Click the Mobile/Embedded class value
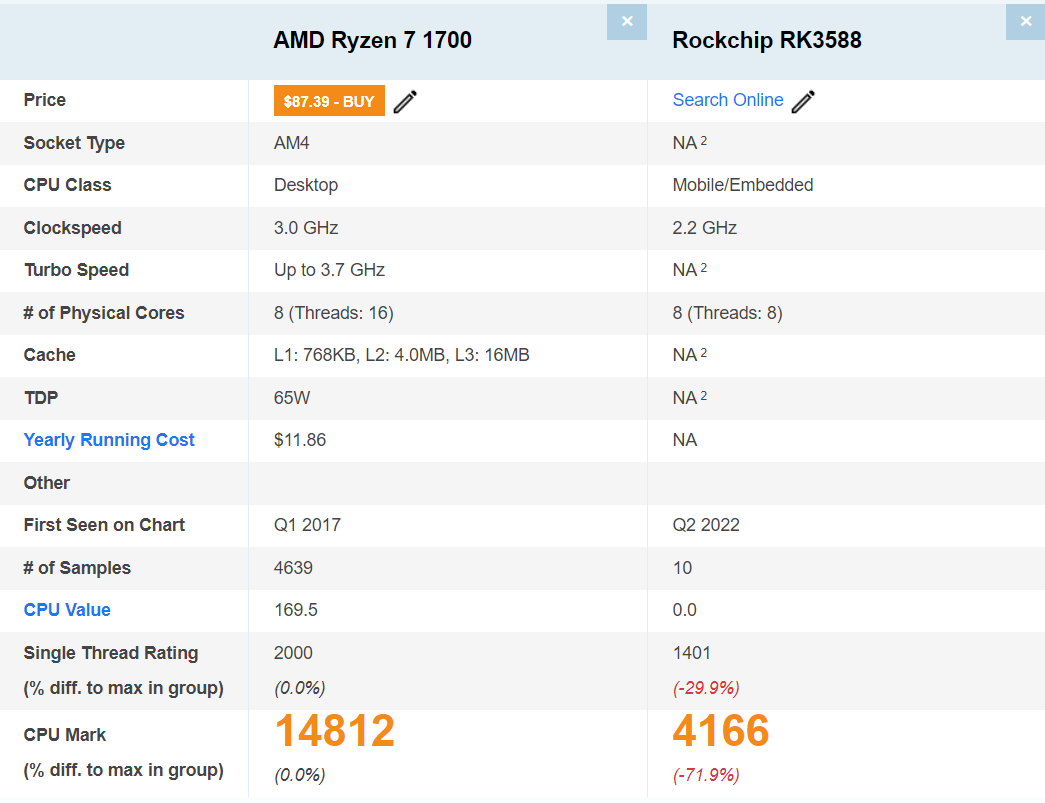This screenshot has height=803, width=1045. pos(742,185)
